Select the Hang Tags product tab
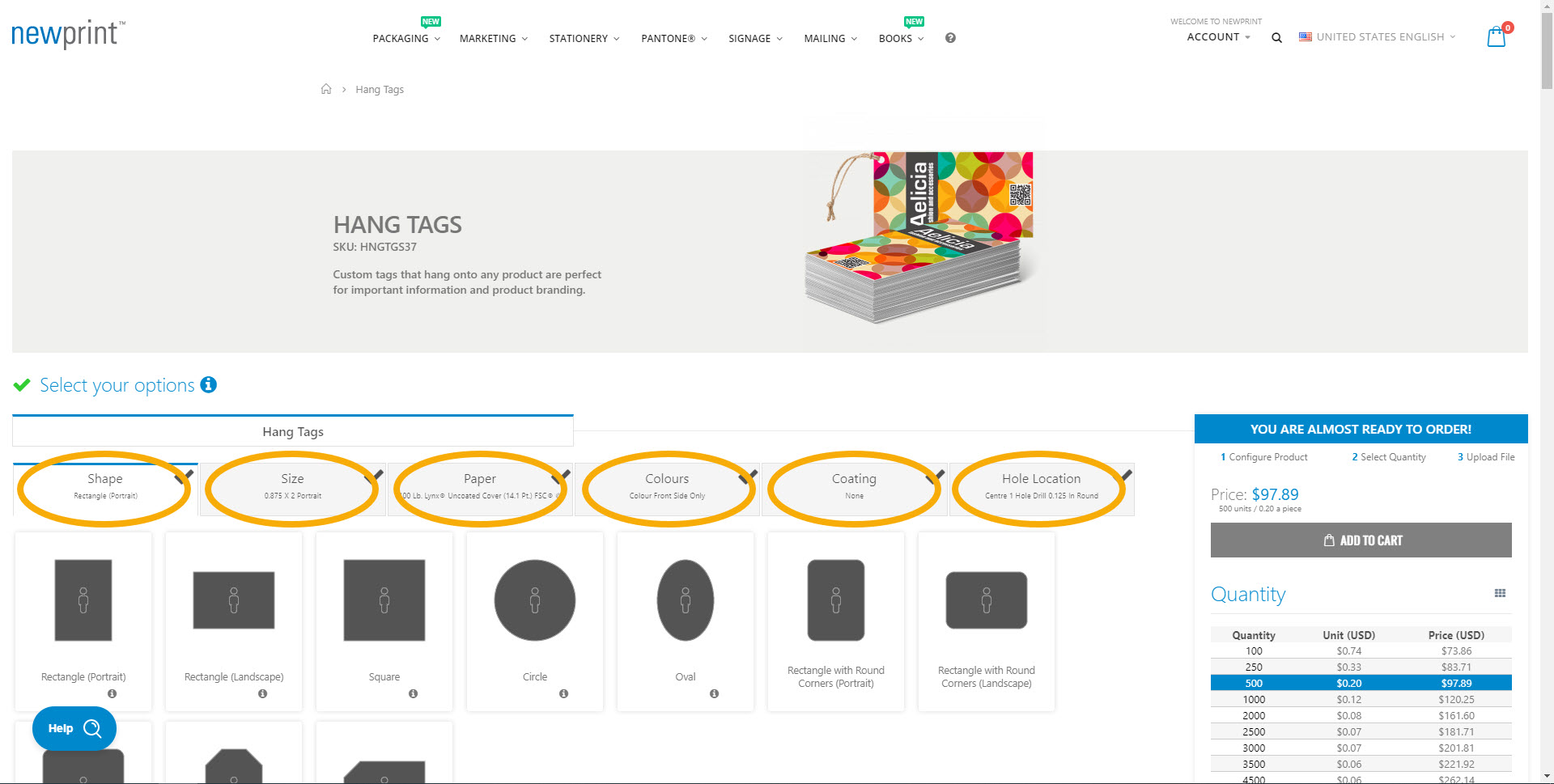The image size is (1554, 784). [293, 431]
